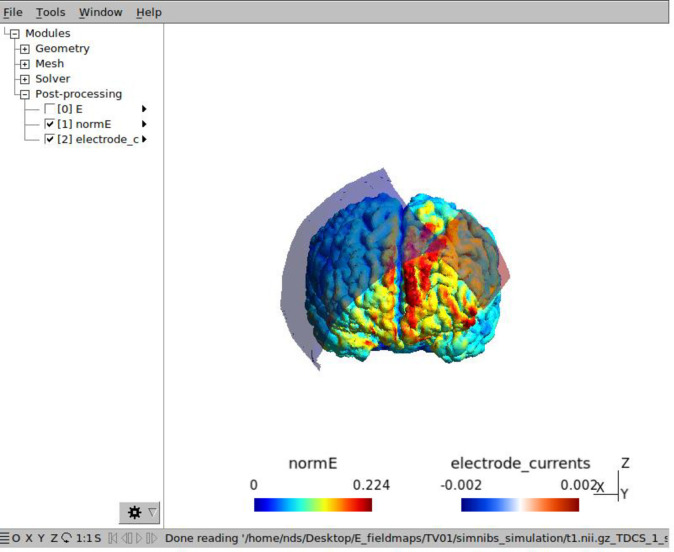The image size is (674, 552).
Task: Open options arrow for [0] E
Action: pos(144,109)
